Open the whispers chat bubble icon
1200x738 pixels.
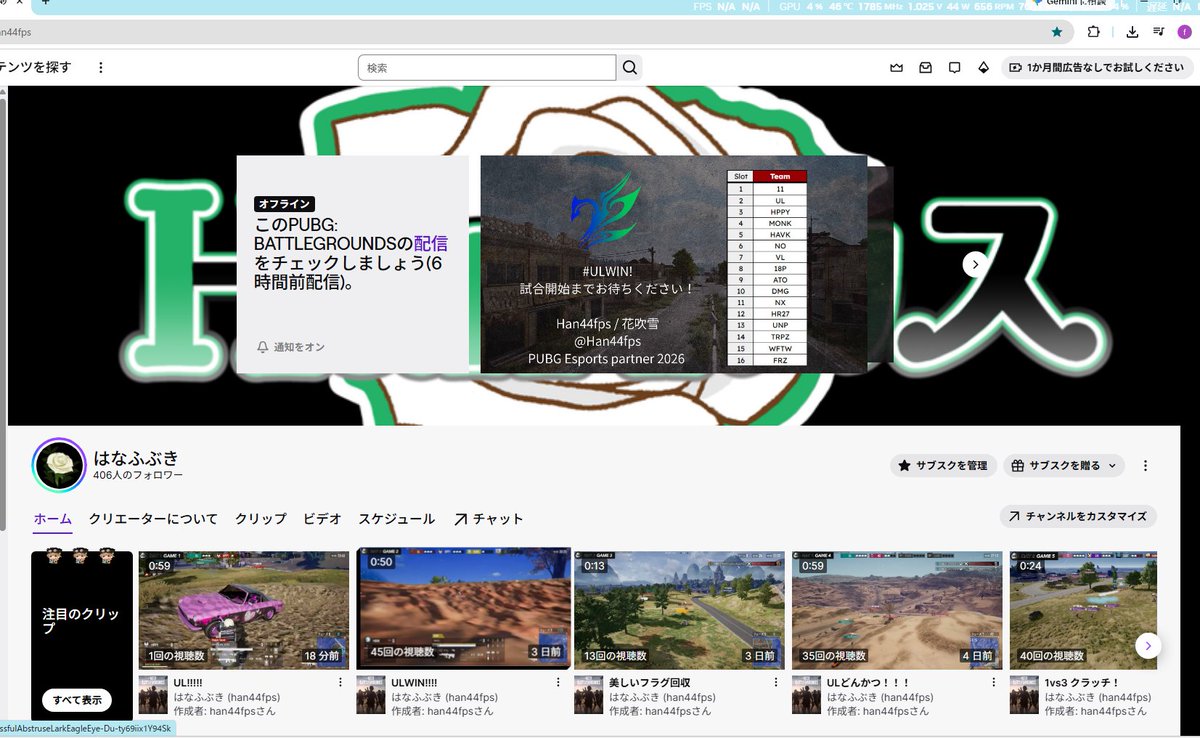click(x=954, y=68)
